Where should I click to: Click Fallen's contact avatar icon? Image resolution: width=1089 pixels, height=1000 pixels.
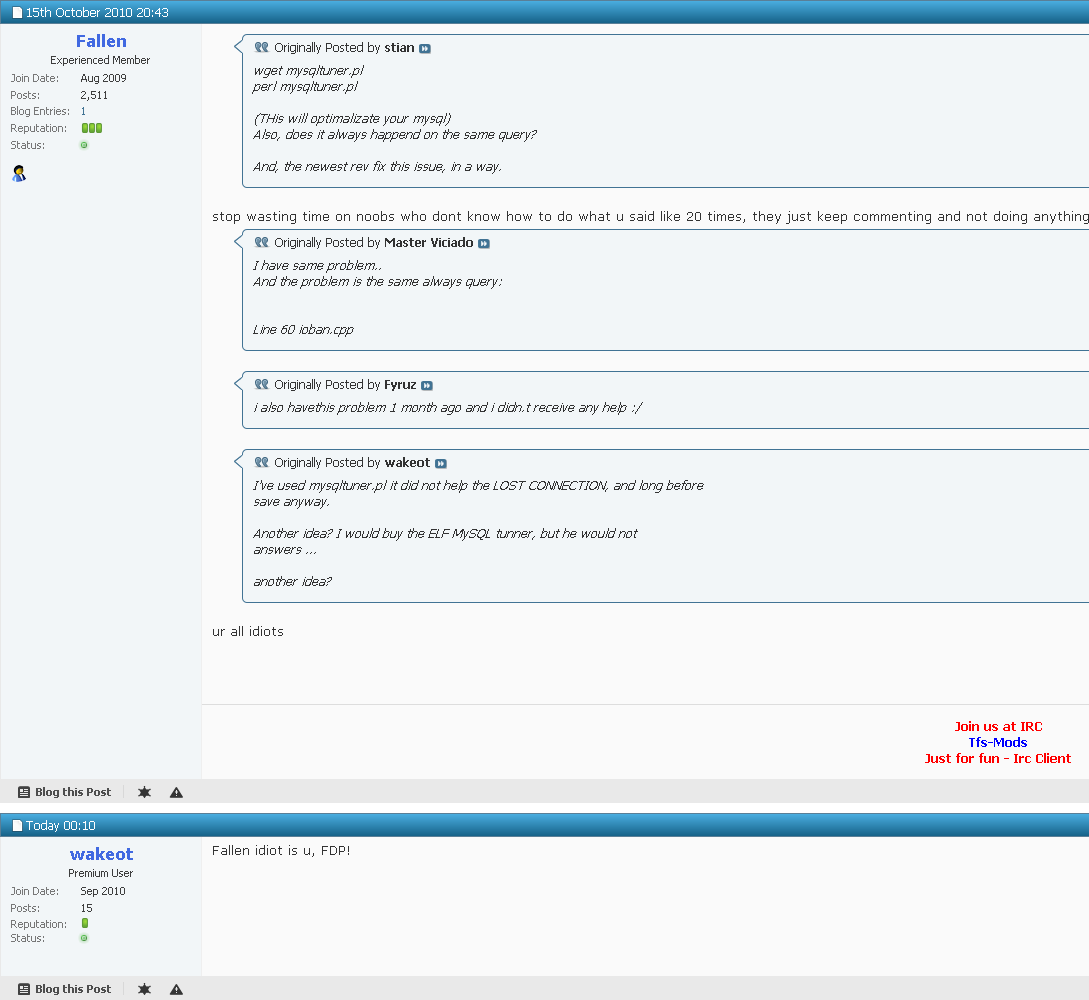(x=19, y=174)
